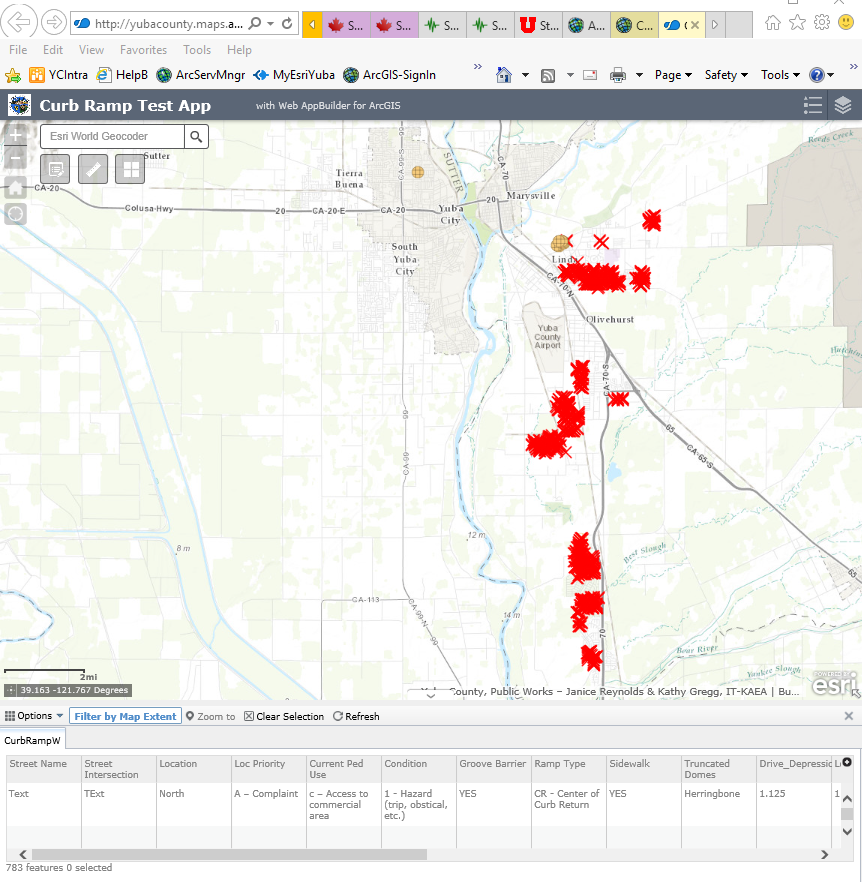
Task: Open the View menu
Action: pyautogui.click(x=91, y=50)
